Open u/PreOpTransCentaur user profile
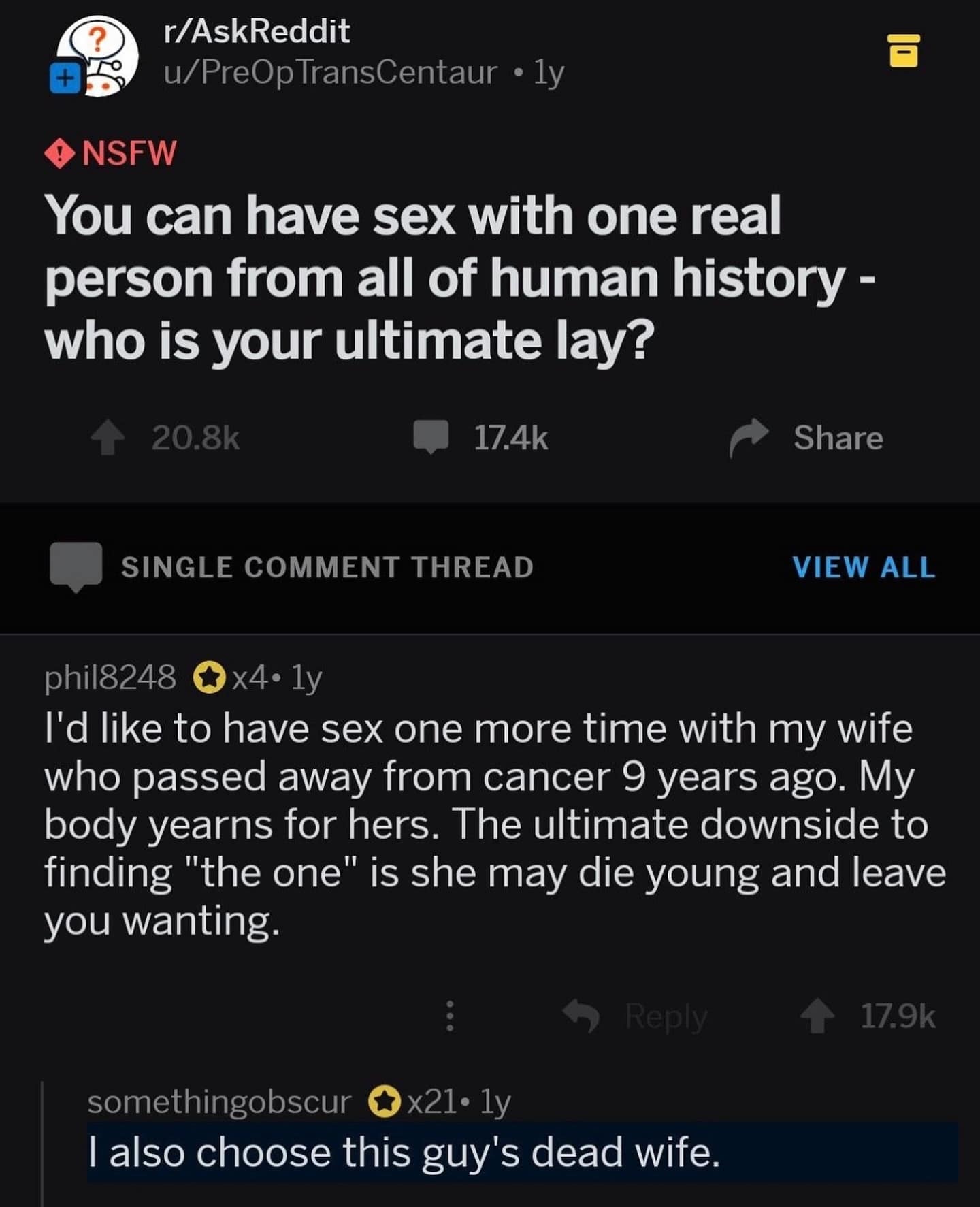Viewport: 980px width, 1207px height. (x=330, y=72)
